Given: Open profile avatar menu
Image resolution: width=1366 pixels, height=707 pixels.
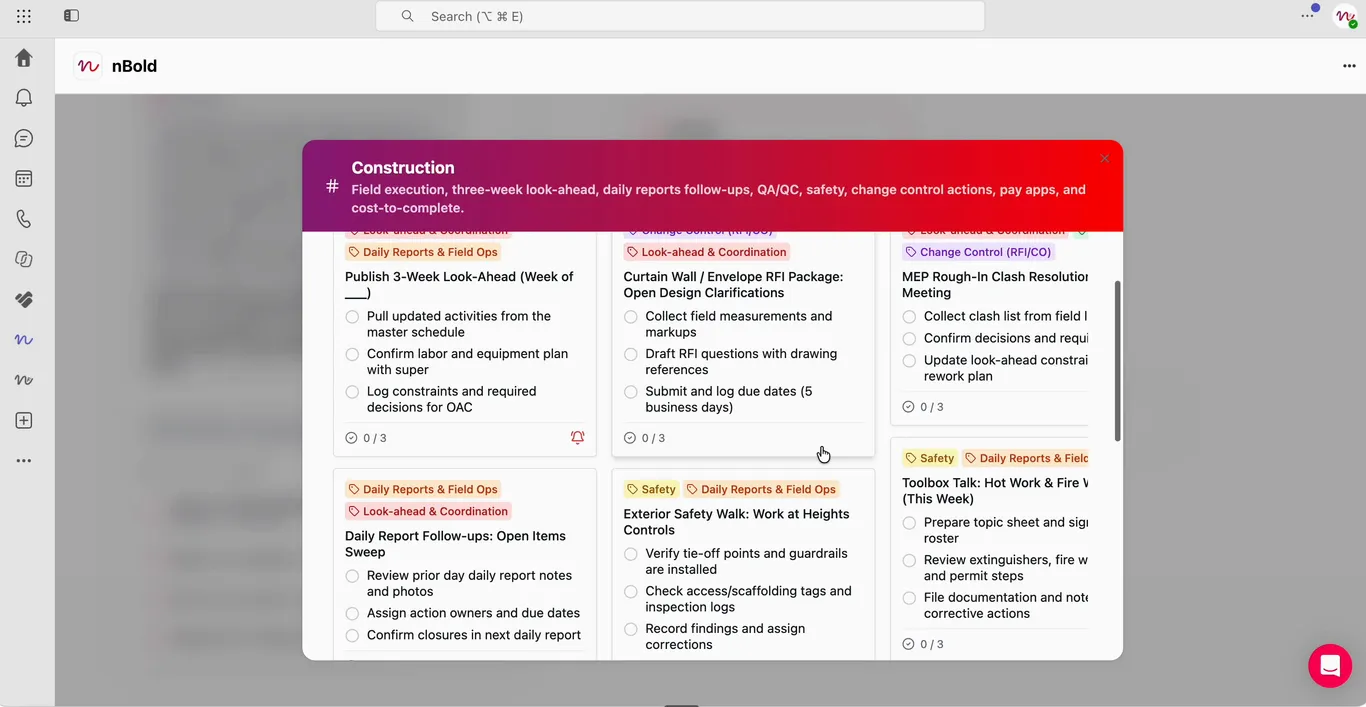Looking at the screenshot, I should (1345, 16).
